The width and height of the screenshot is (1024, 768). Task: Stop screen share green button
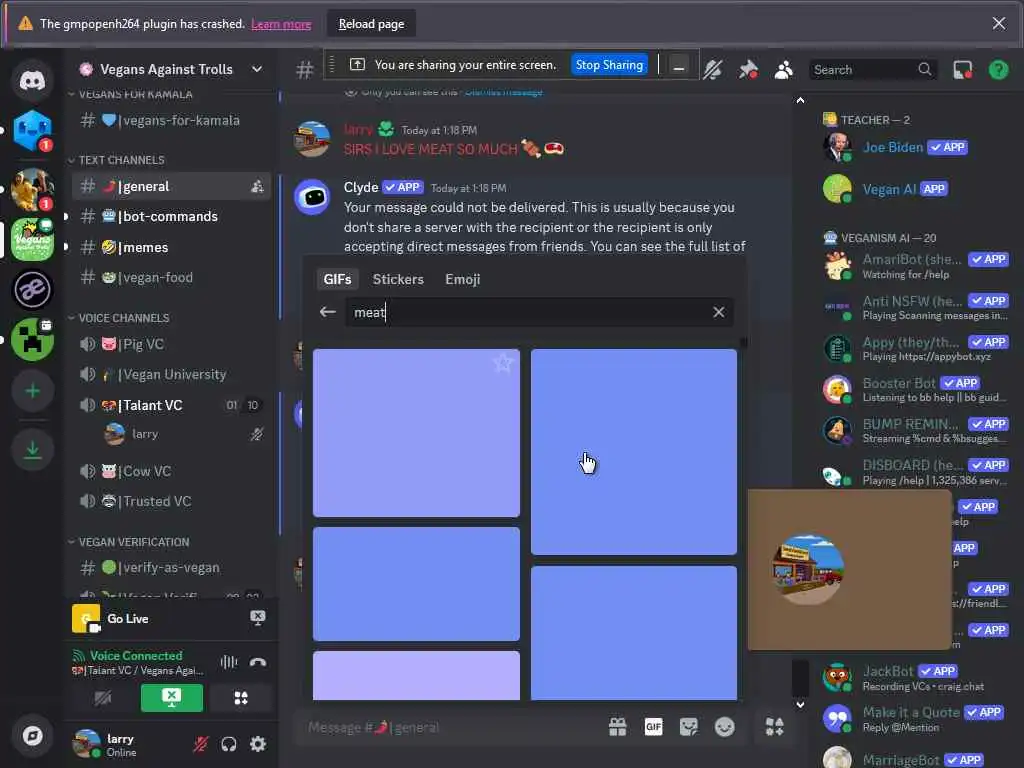[172, 698]
